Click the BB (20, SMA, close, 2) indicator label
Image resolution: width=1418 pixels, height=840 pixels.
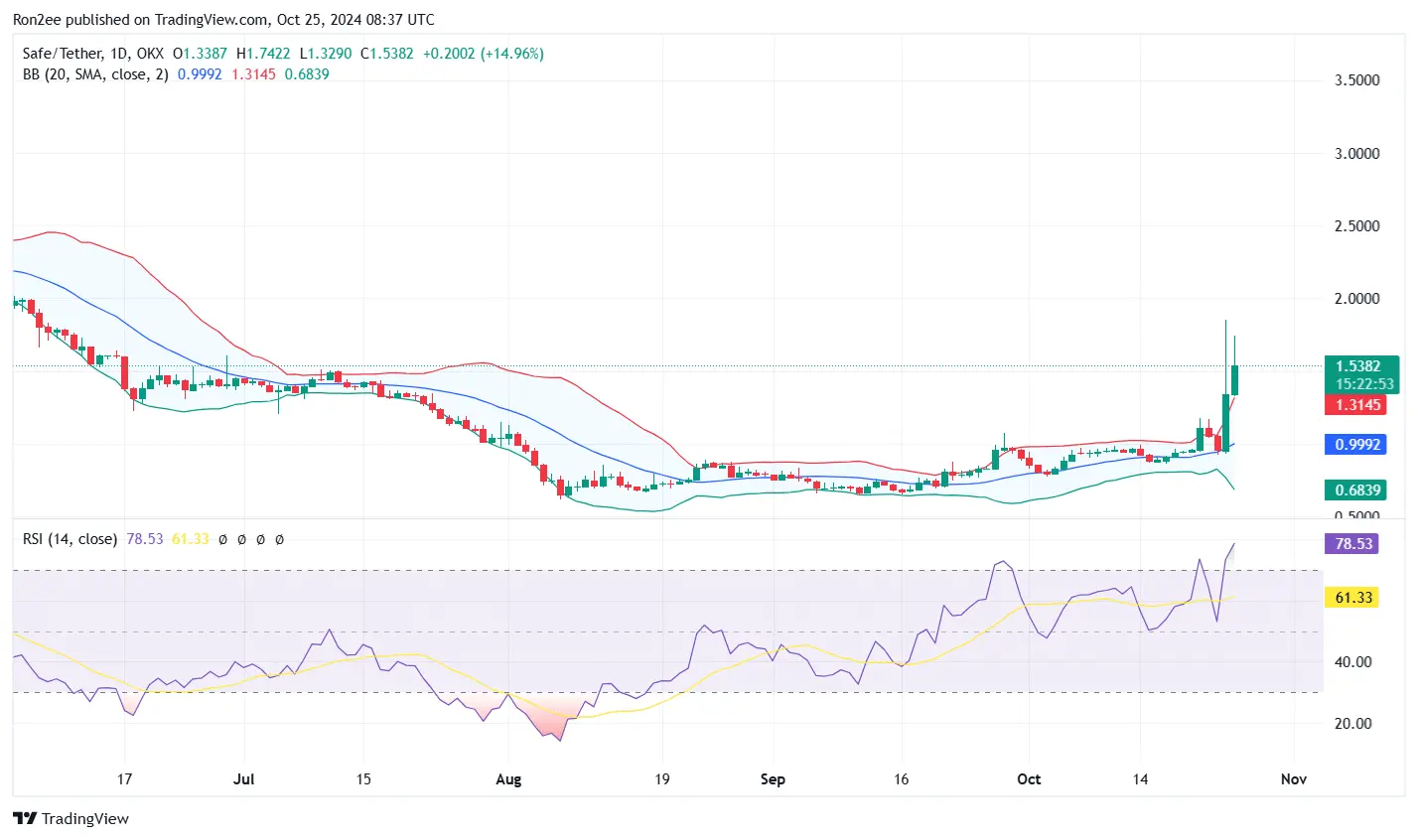click(x=95, y=74)
